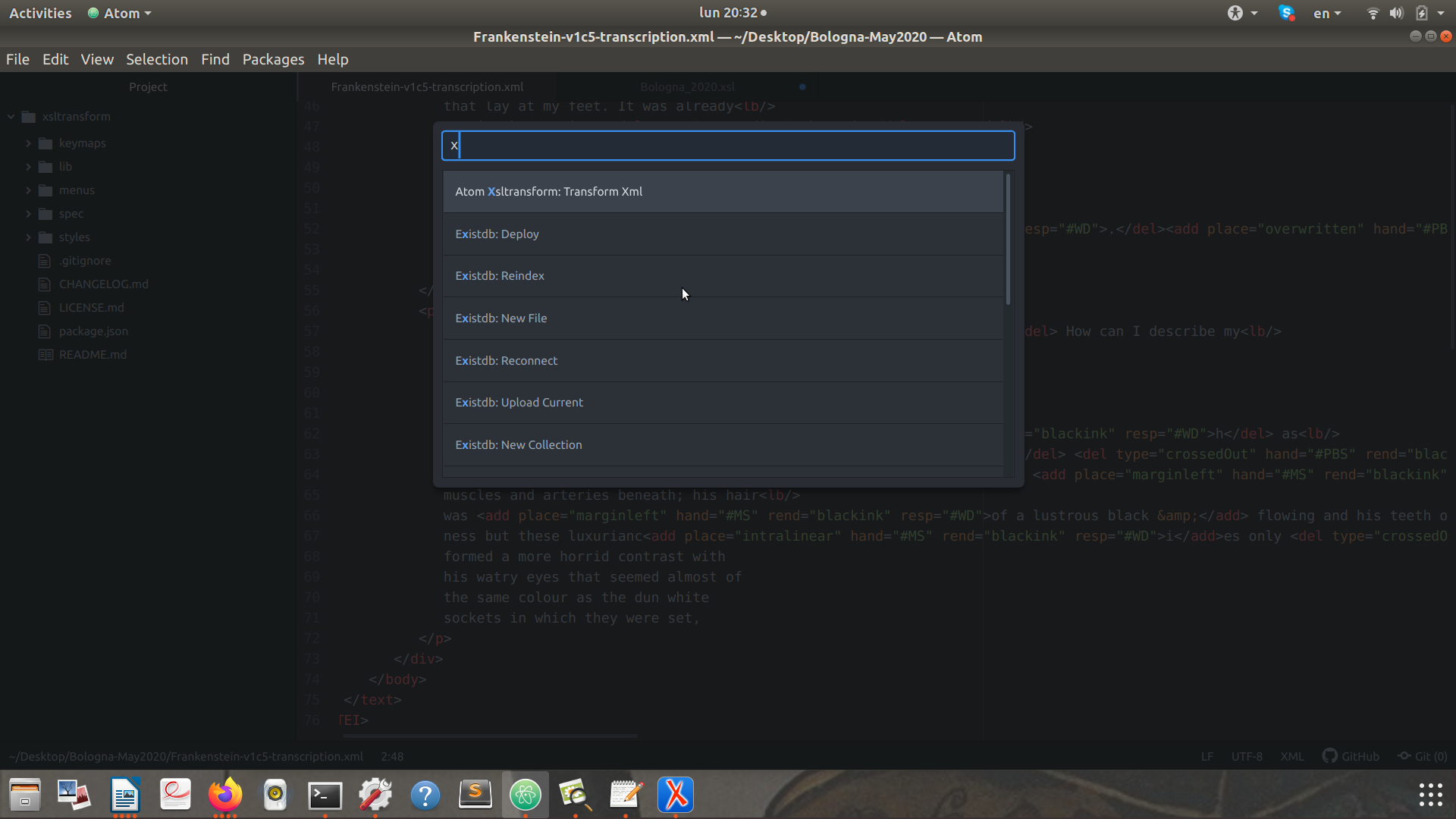Open the Activities overview
The height and width of the screenshot is (819, 1456).
[x=40, y=13]
